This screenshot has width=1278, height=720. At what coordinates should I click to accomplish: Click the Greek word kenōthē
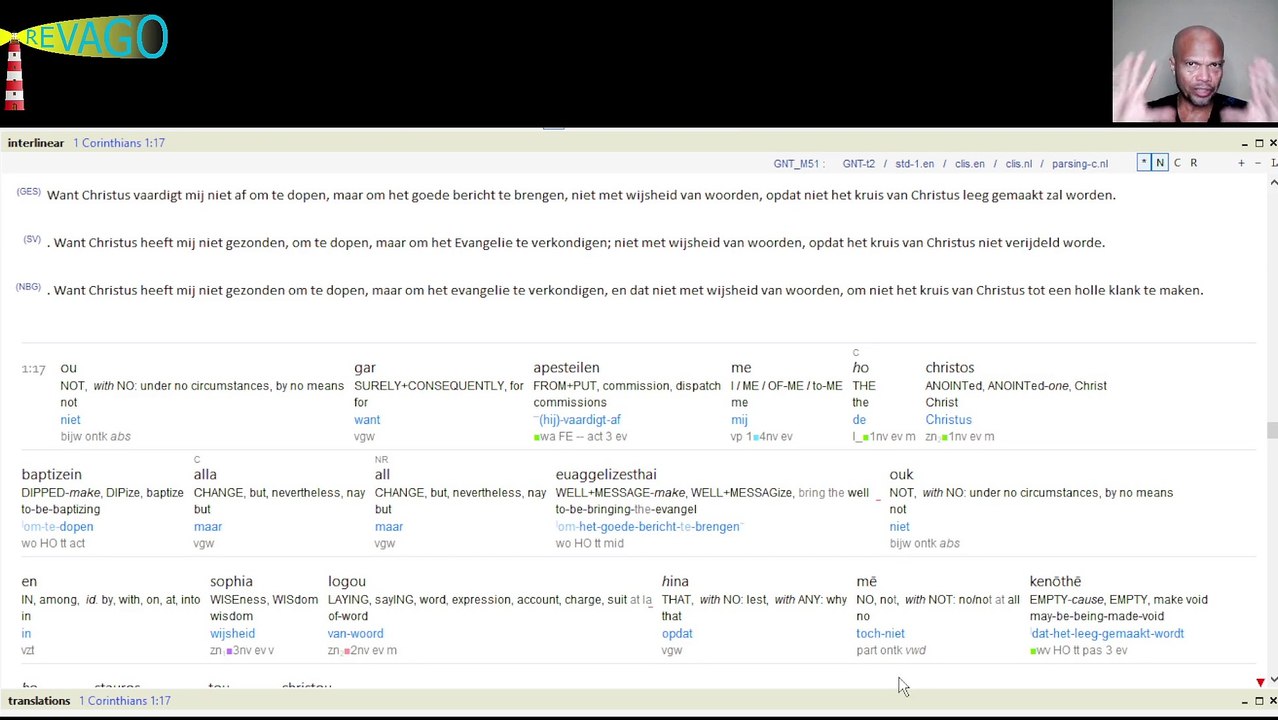[1055, 582]
